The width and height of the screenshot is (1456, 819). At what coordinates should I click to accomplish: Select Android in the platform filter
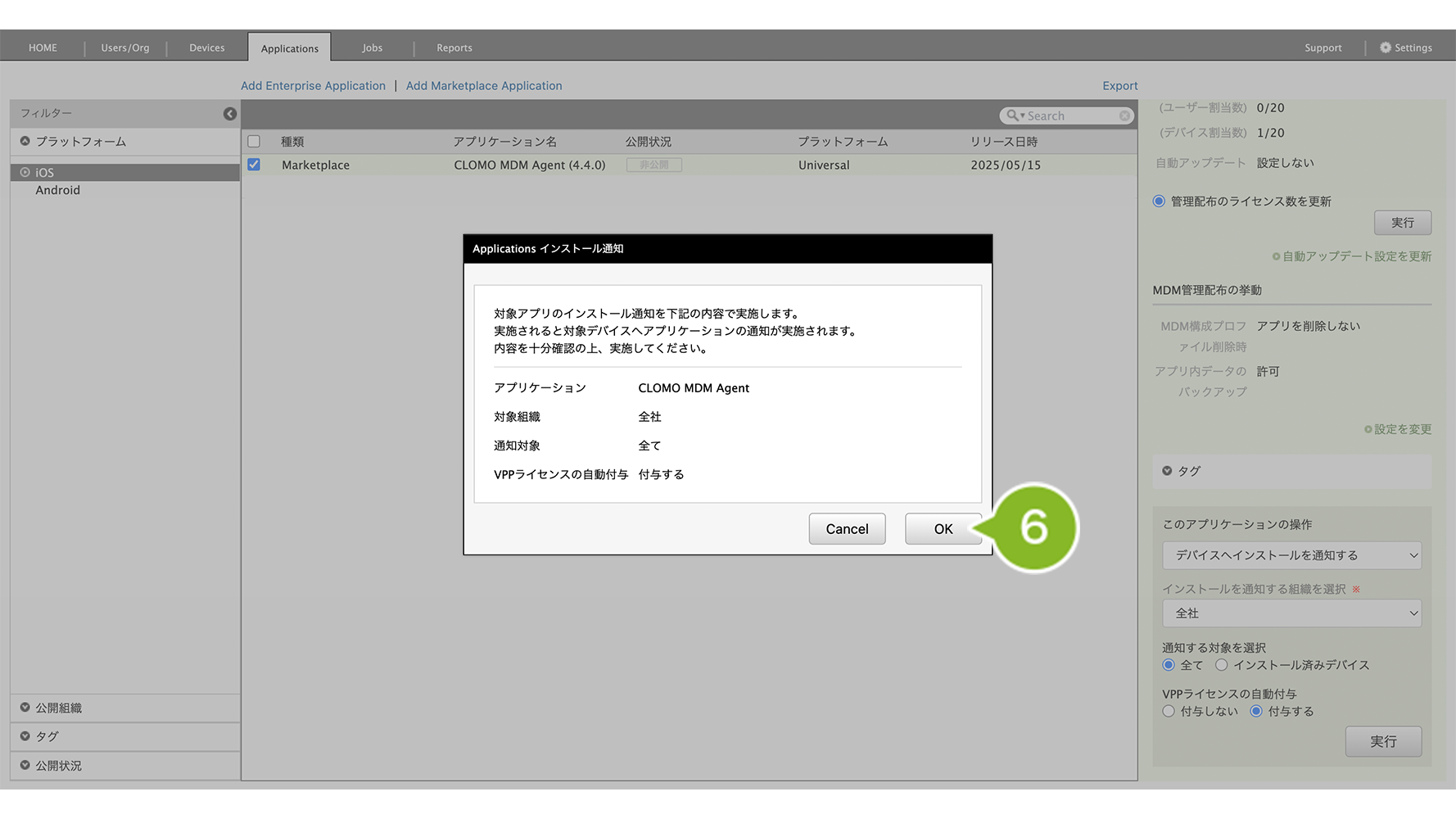(58, 190)
